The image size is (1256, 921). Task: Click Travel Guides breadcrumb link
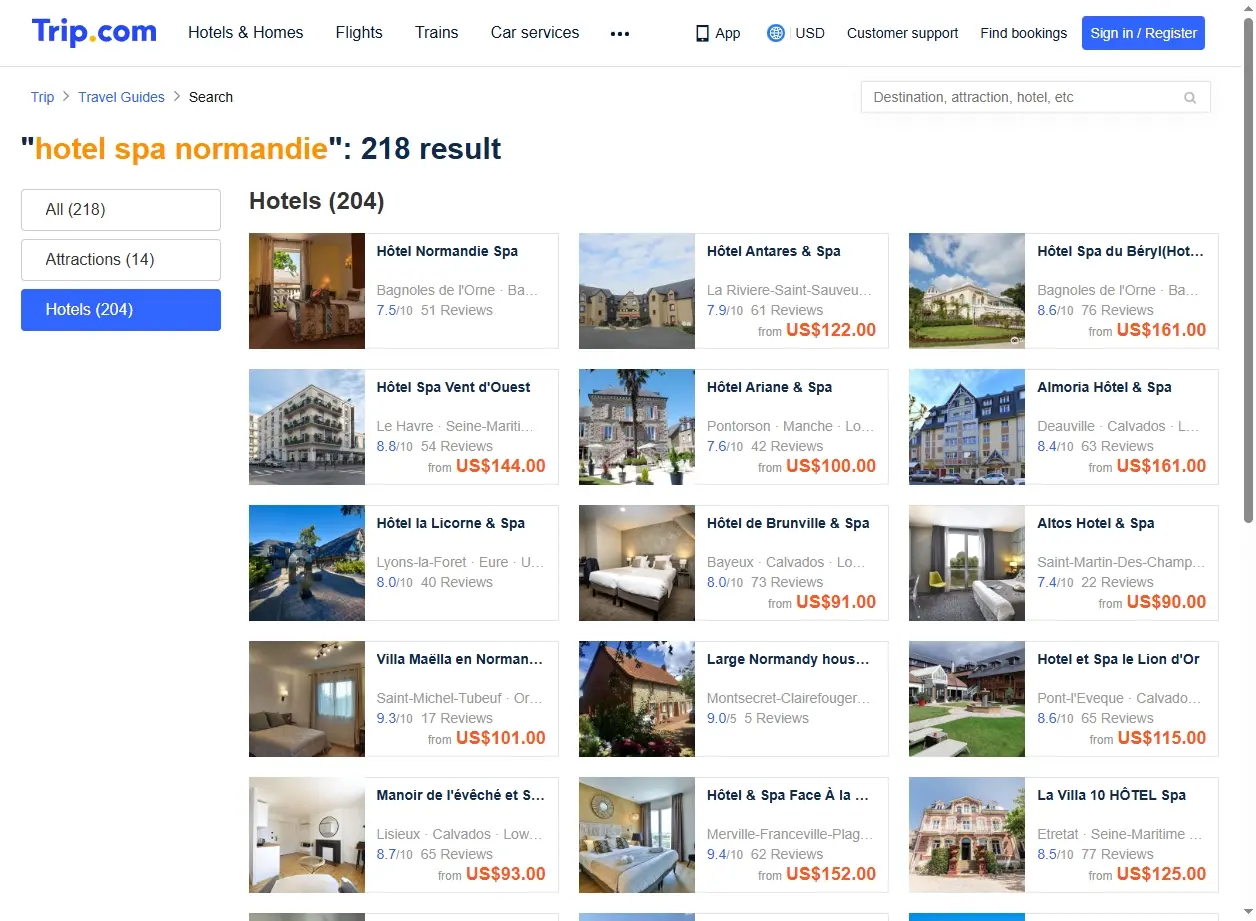121,97
